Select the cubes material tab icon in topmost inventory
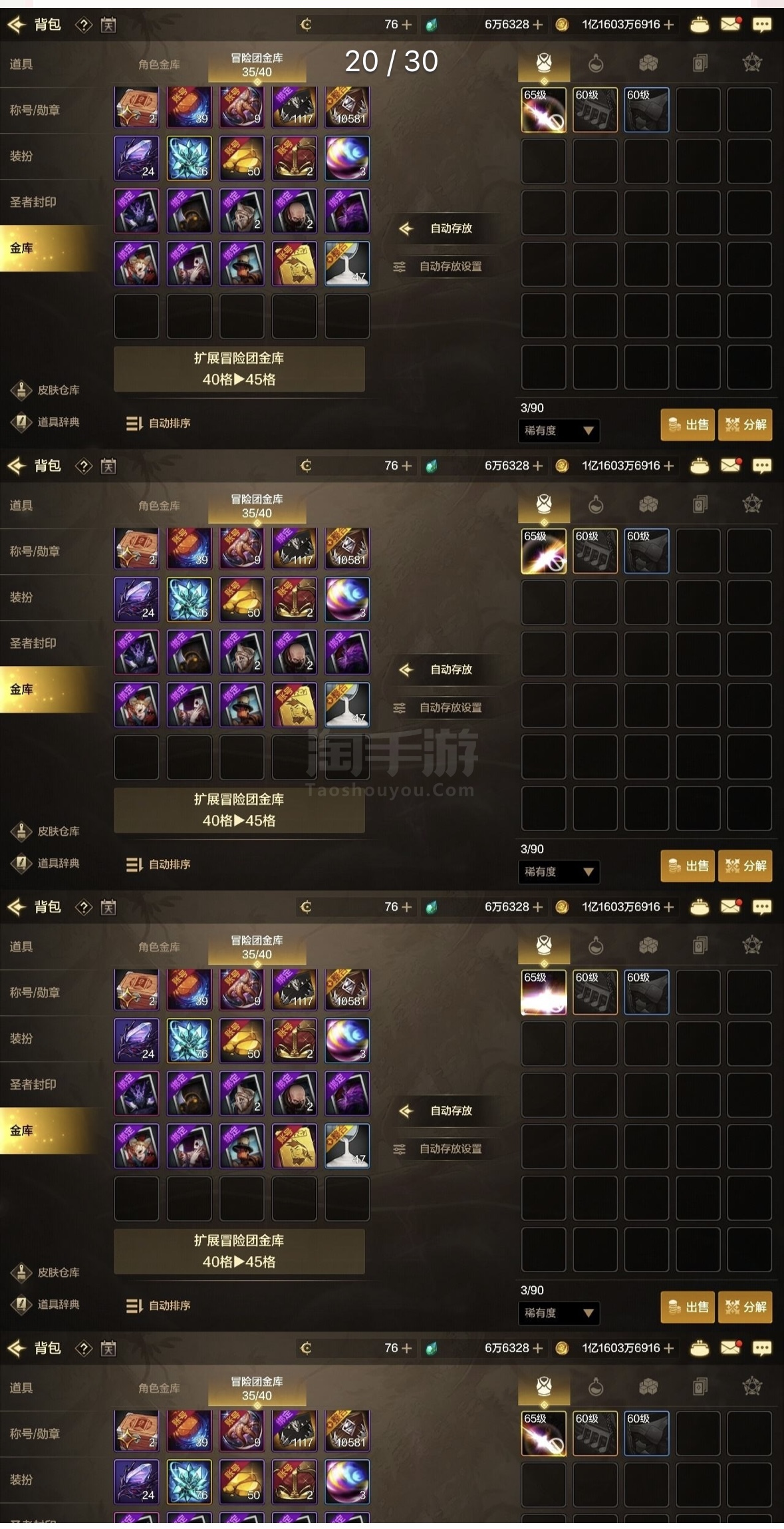This screenshot has height=1529, width=784. point(648,63)
